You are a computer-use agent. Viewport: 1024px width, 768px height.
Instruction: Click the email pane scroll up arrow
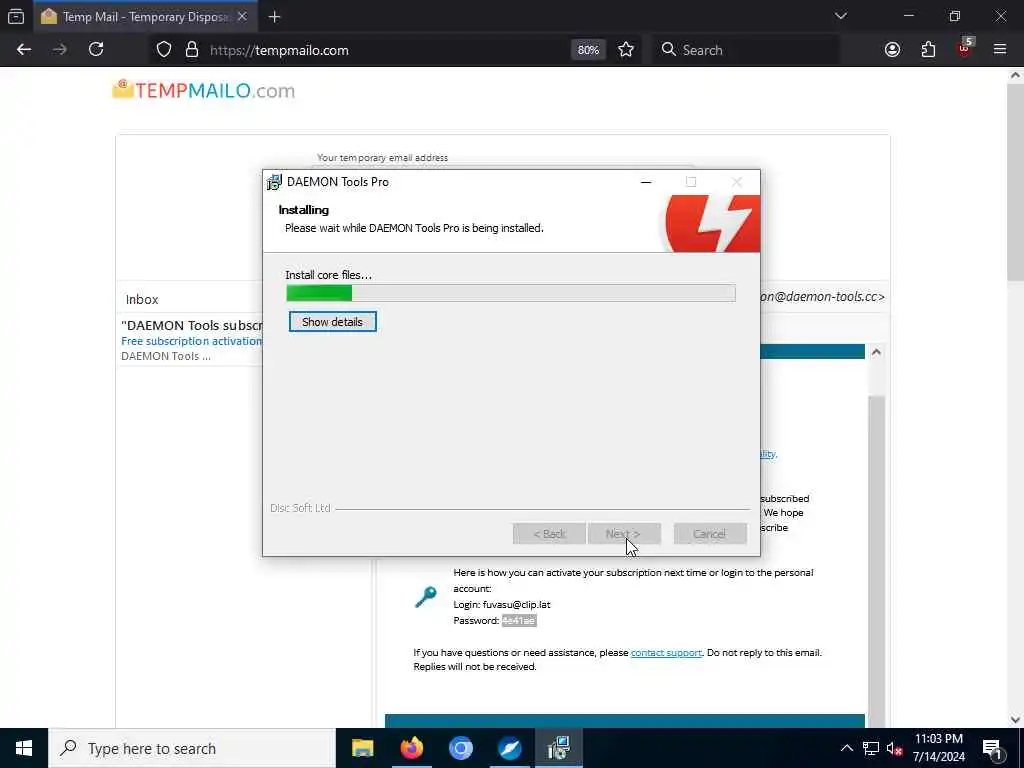[876, 352]
